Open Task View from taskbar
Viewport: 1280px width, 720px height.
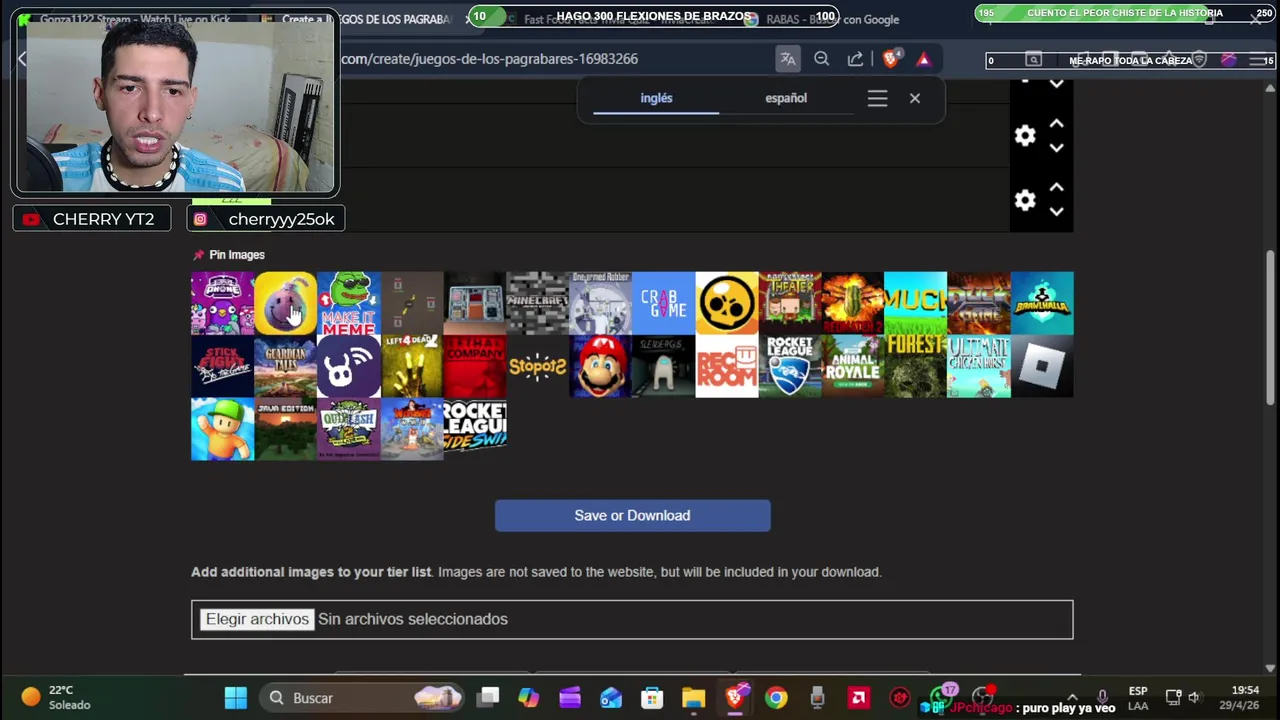488,698
